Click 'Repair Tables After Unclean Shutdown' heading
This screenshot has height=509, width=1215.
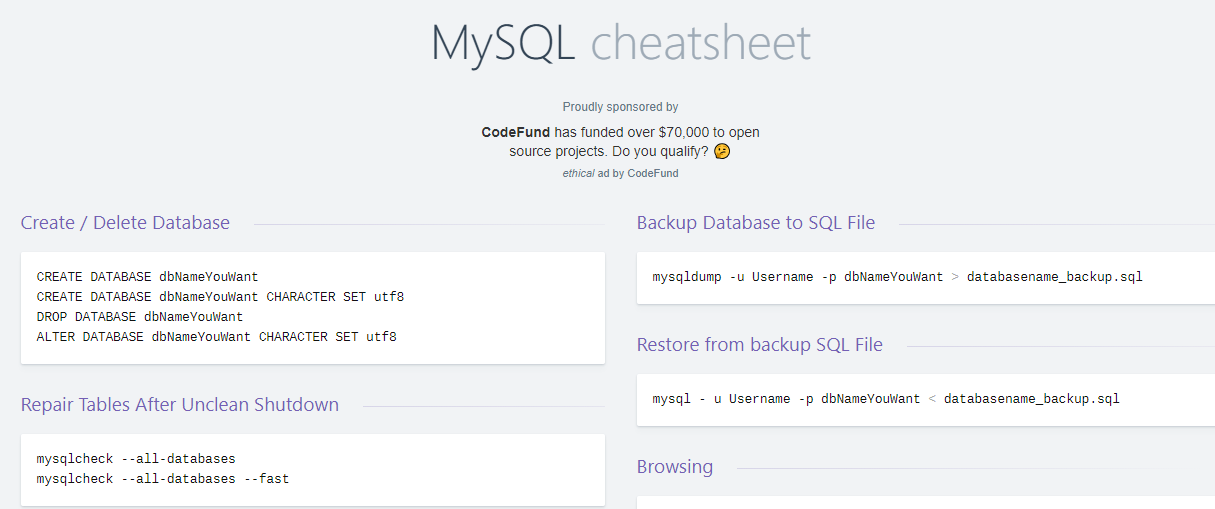click(180, 405)
